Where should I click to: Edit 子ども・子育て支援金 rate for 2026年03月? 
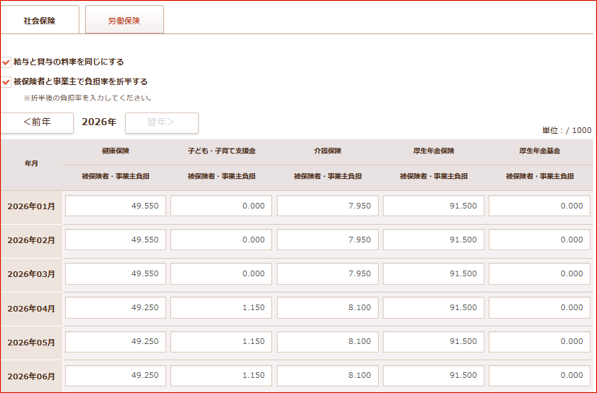tap(221, 273)
